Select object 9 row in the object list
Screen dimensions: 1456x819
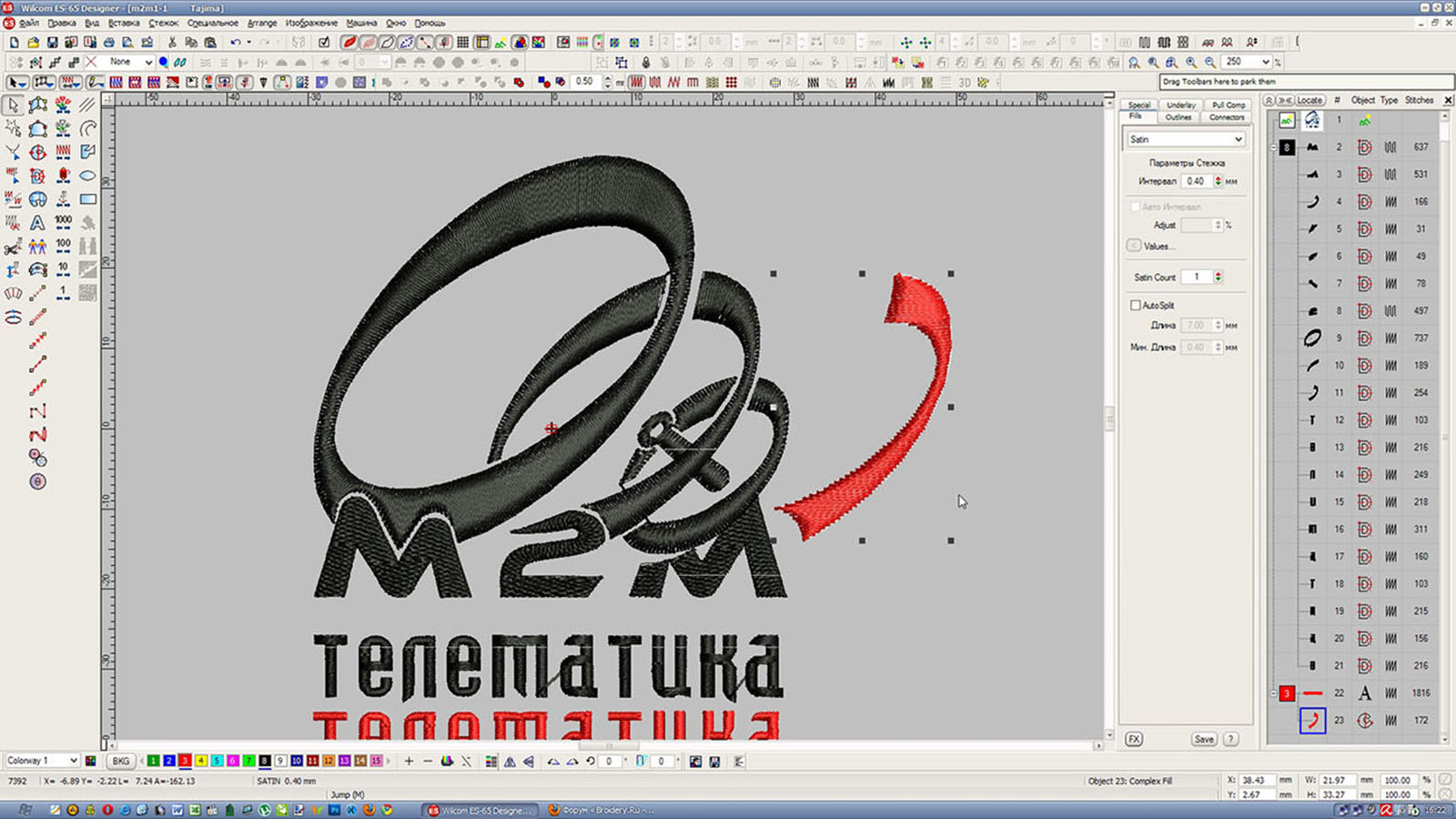click(1338, 338)
